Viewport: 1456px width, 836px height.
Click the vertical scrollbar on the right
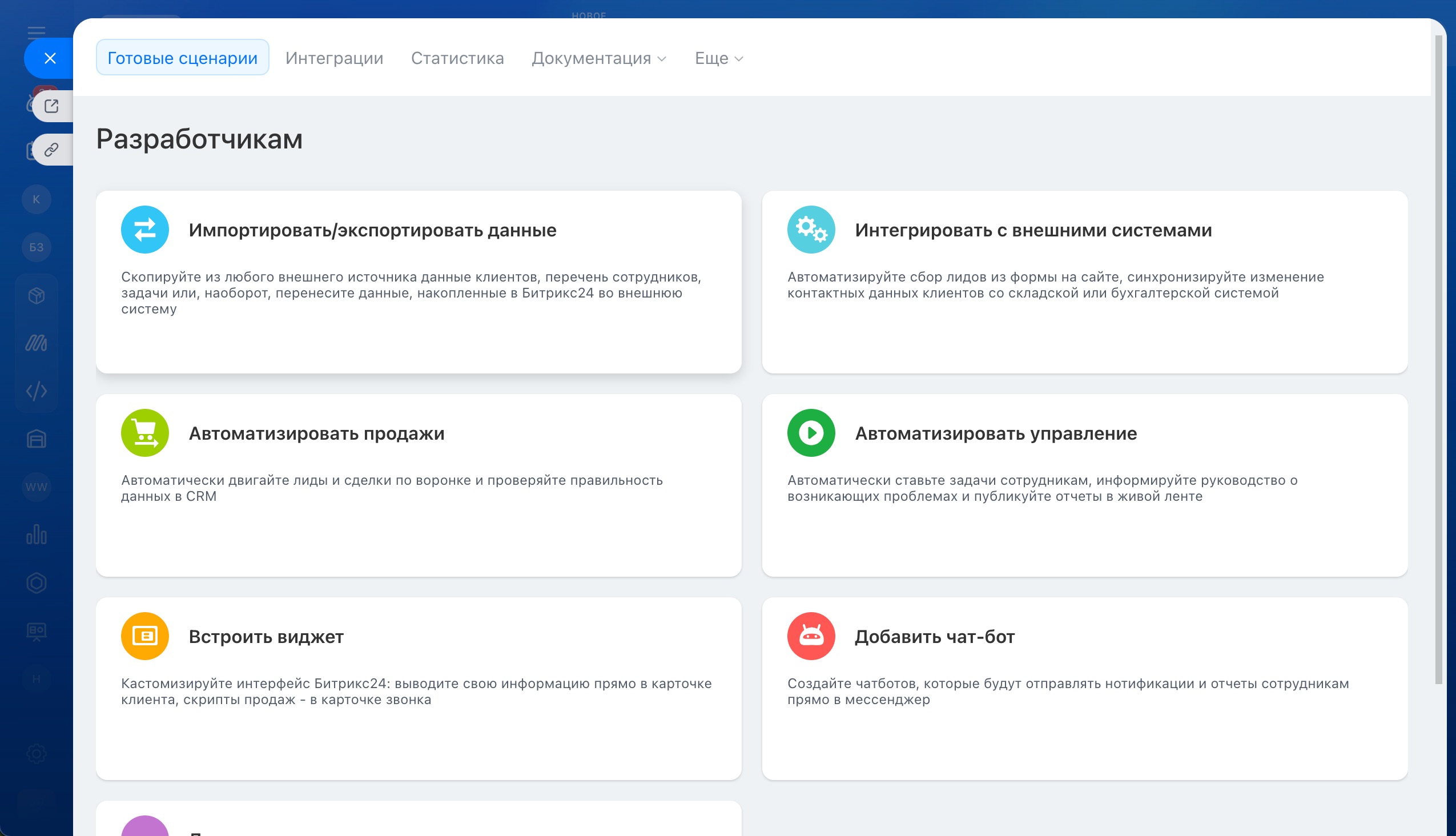pos(1438,359)
